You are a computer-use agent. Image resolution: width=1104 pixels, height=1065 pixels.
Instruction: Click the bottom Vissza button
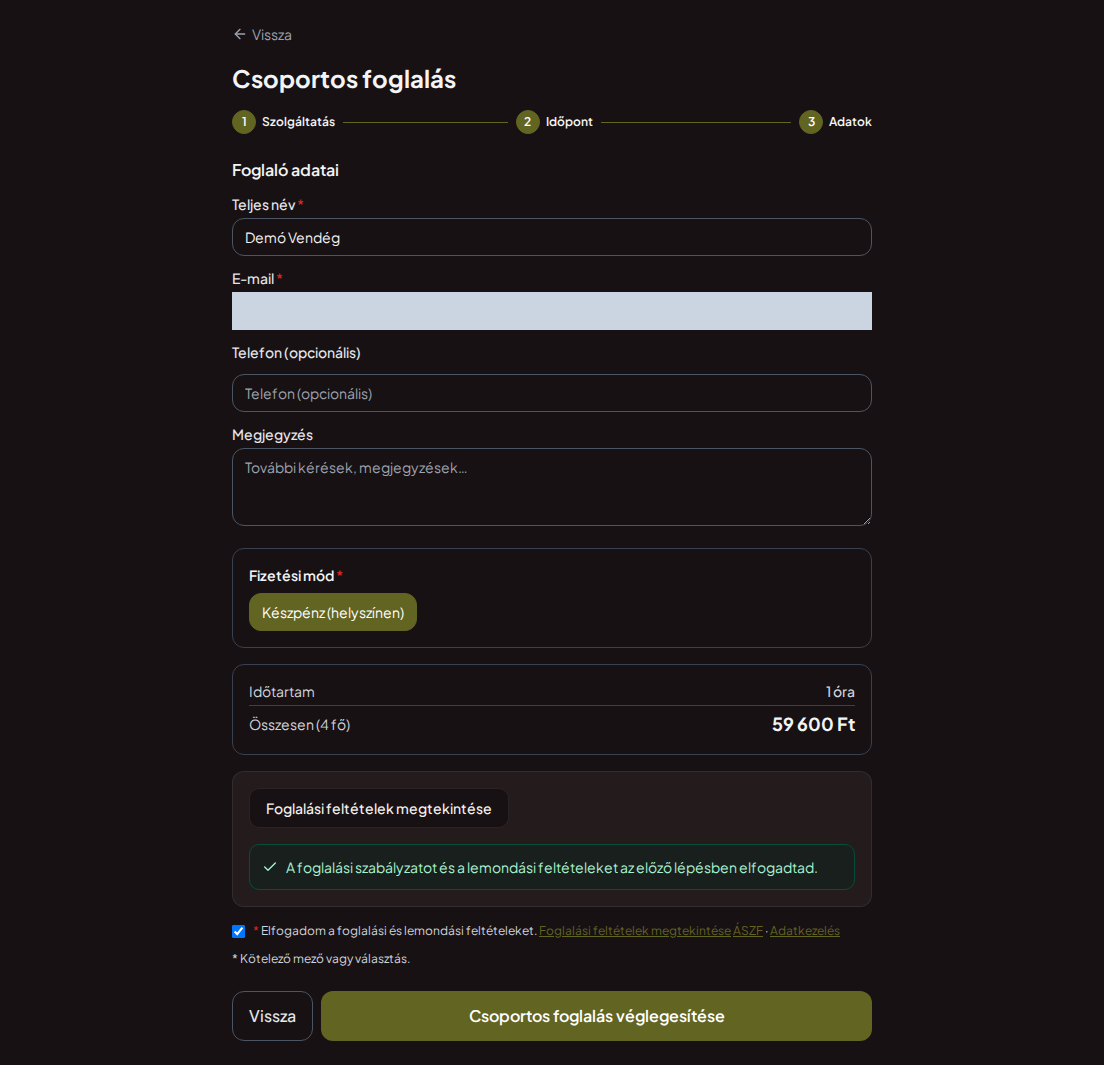(272, 1016)
